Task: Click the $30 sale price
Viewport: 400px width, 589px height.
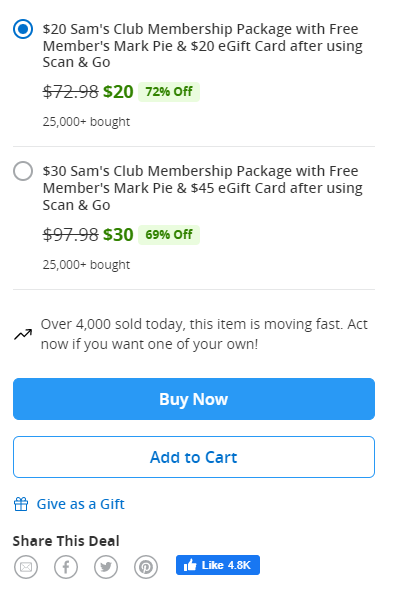Action: click(118, 235)
